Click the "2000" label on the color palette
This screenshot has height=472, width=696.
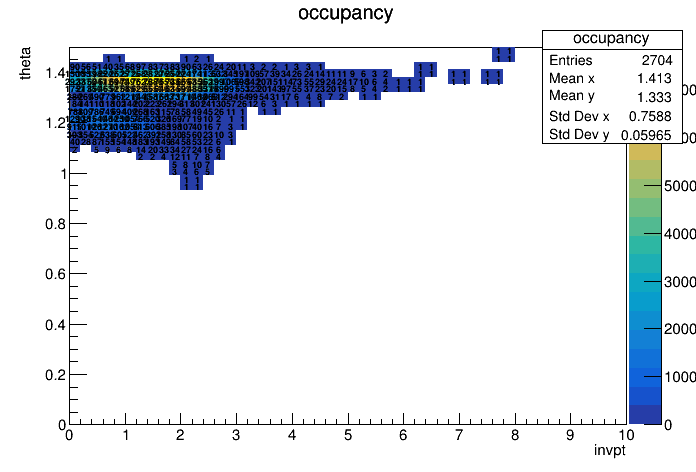coord(680,329)
